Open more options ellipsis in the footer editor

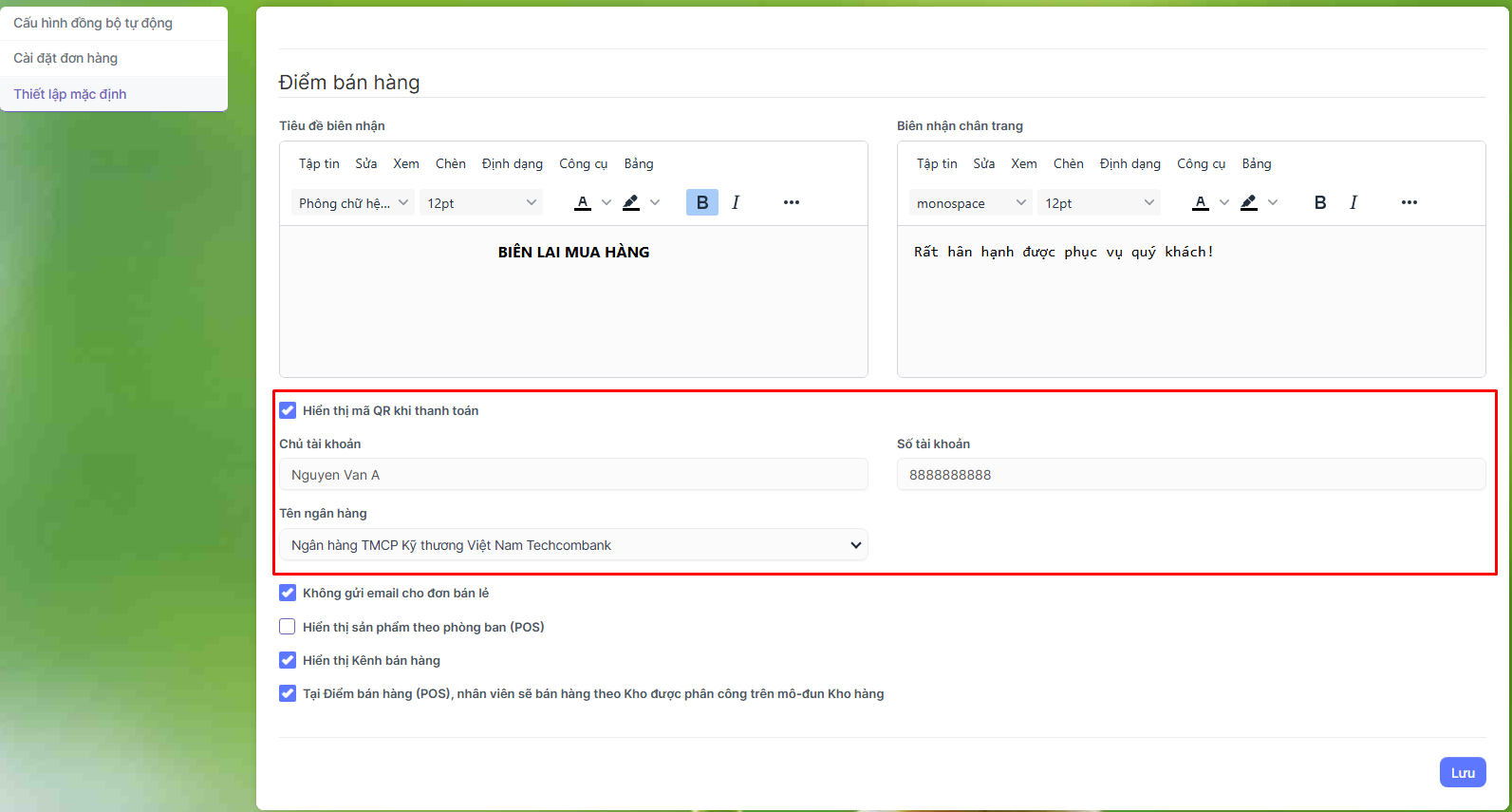pyautogui.click(x=1409, y=202)
